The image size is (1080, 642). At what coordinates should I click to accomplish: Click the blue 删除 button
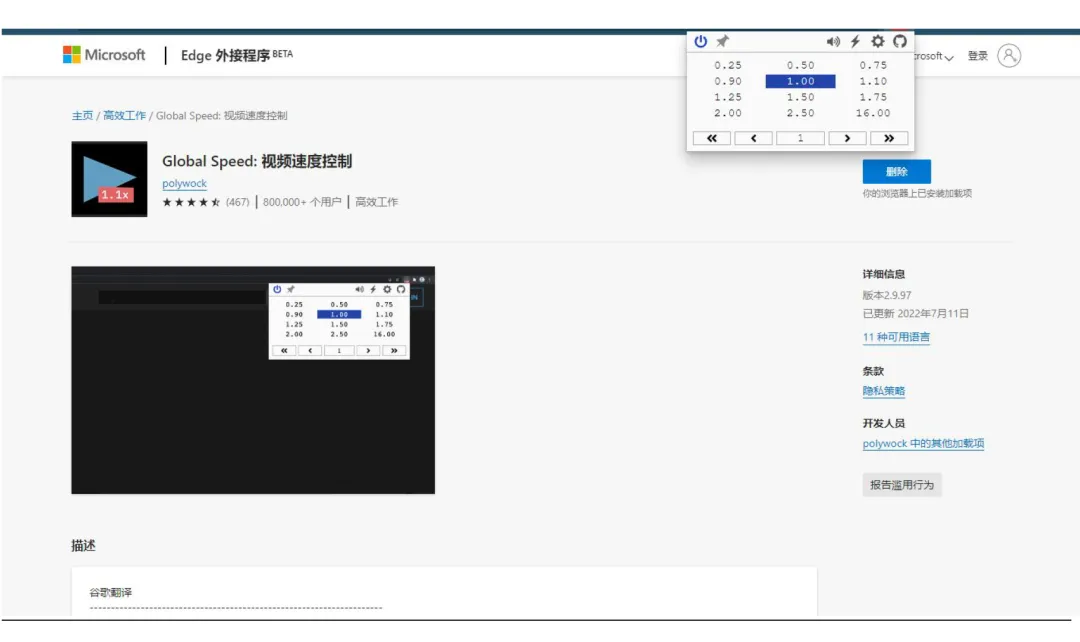(896, 172)
